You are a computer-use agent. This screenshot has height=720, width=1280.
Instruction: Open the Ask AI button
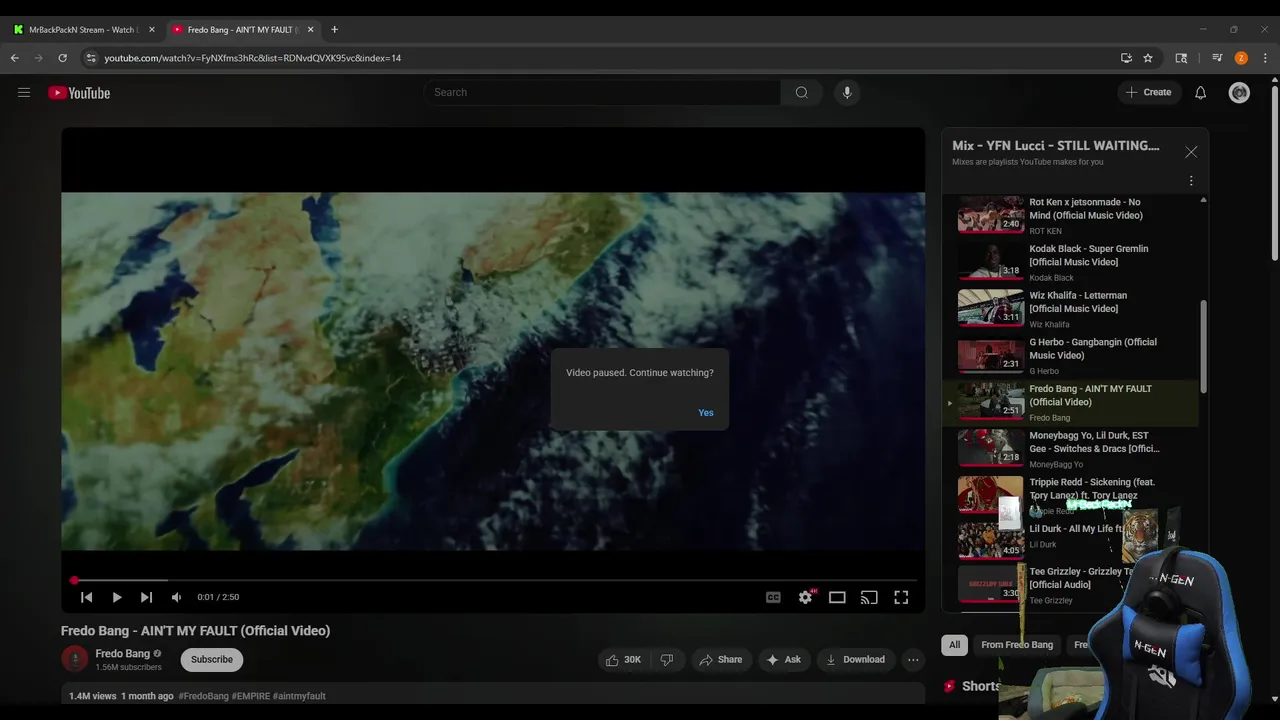pyautogui.click(x=783, y=659)
